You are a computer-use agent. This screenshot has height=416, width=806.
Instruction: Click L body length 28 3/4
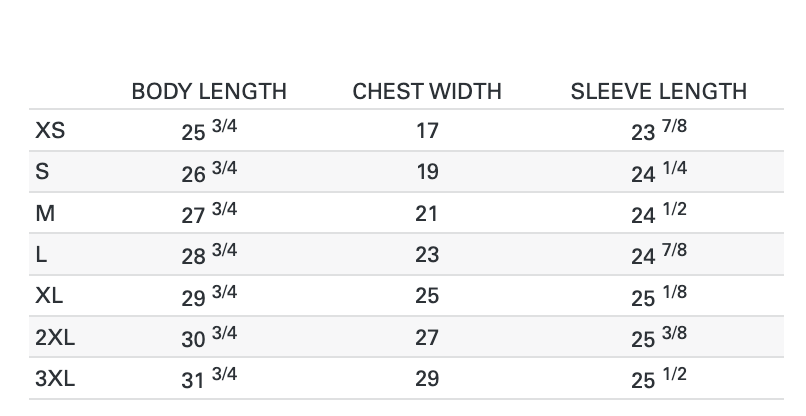(x=209, y=254)
